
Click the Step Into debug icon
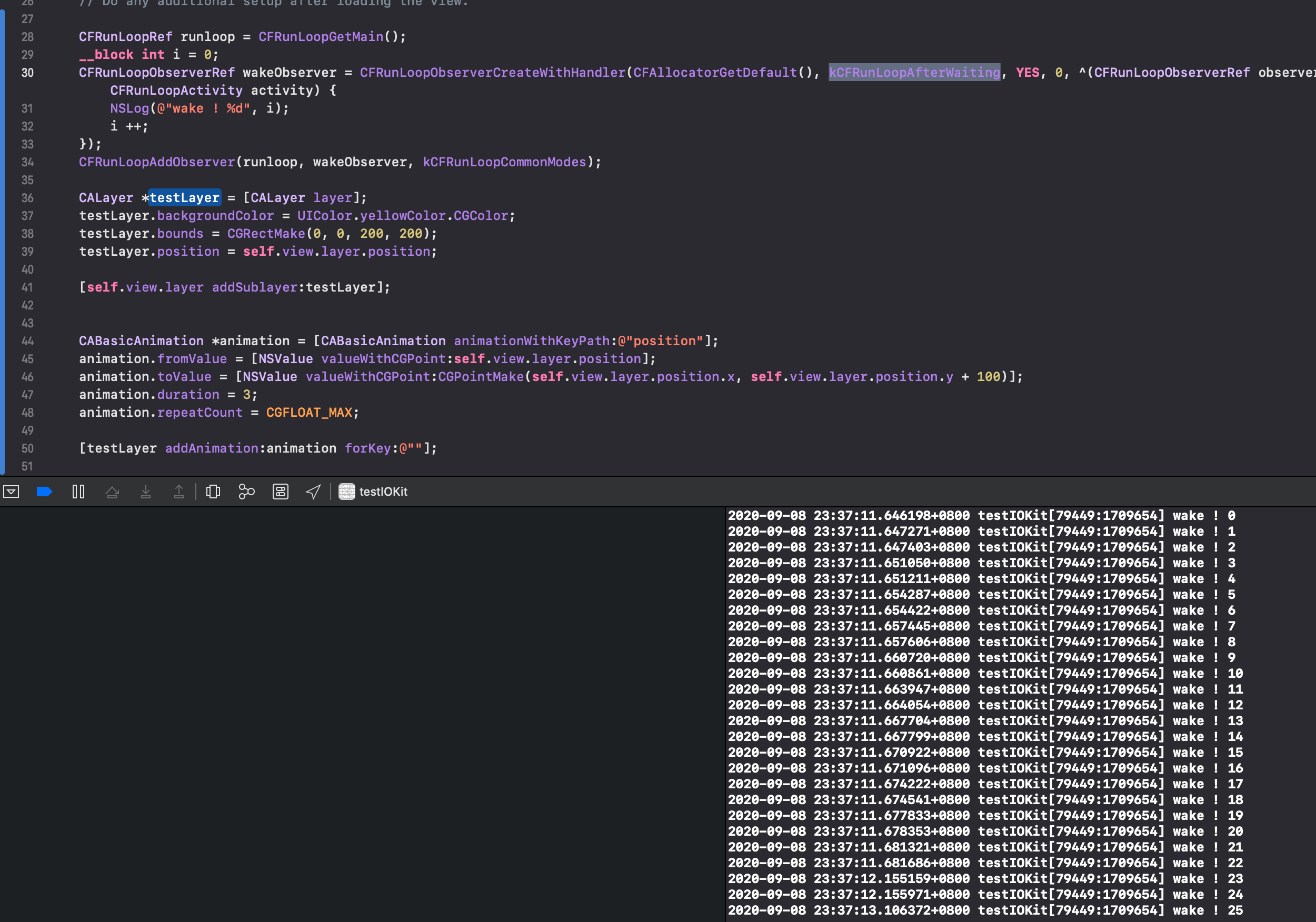[146, 491]
